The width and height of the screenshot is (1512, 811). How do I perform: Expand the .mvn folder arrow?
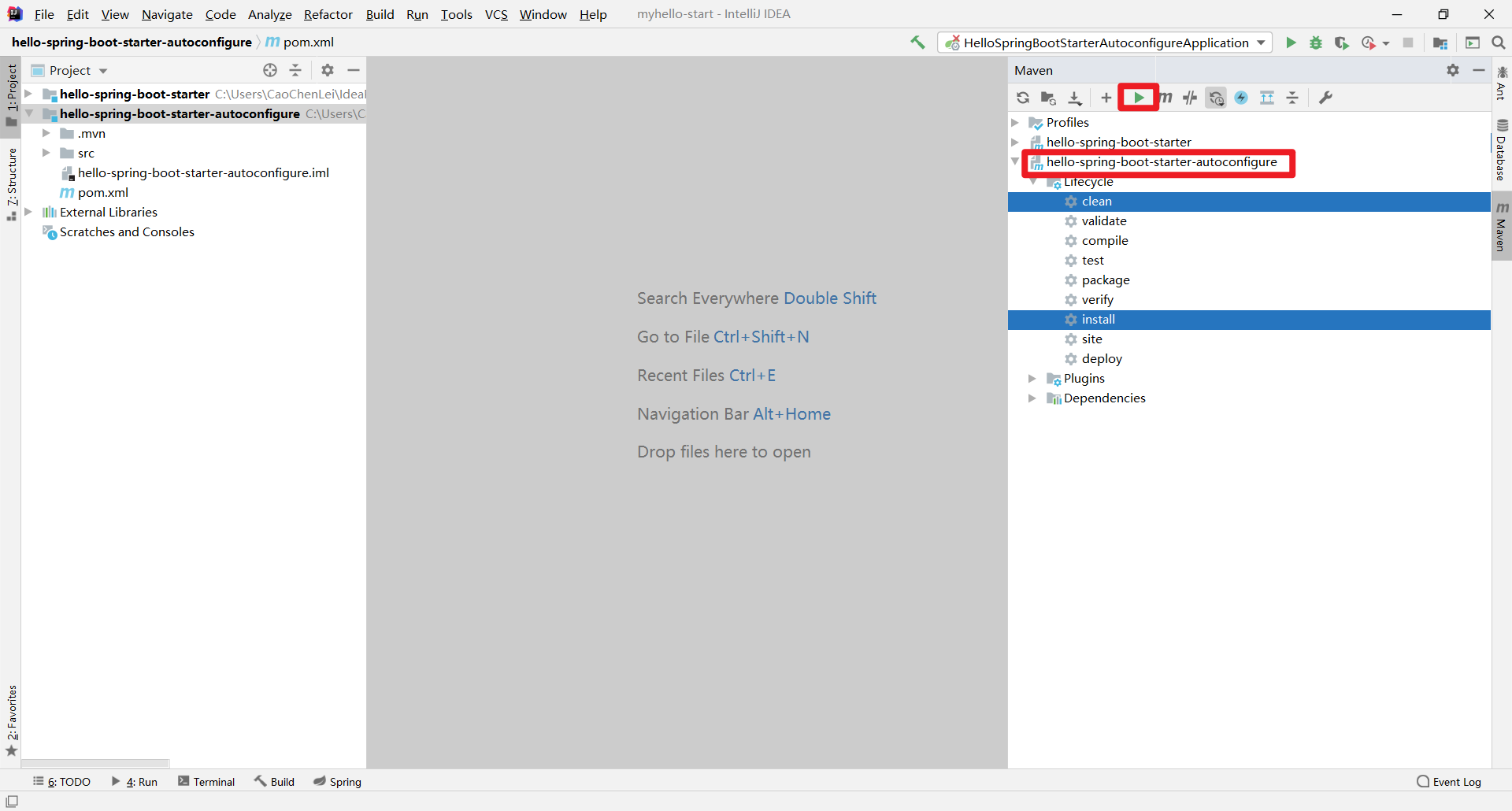pyautogui.click(x=46, y=133)
